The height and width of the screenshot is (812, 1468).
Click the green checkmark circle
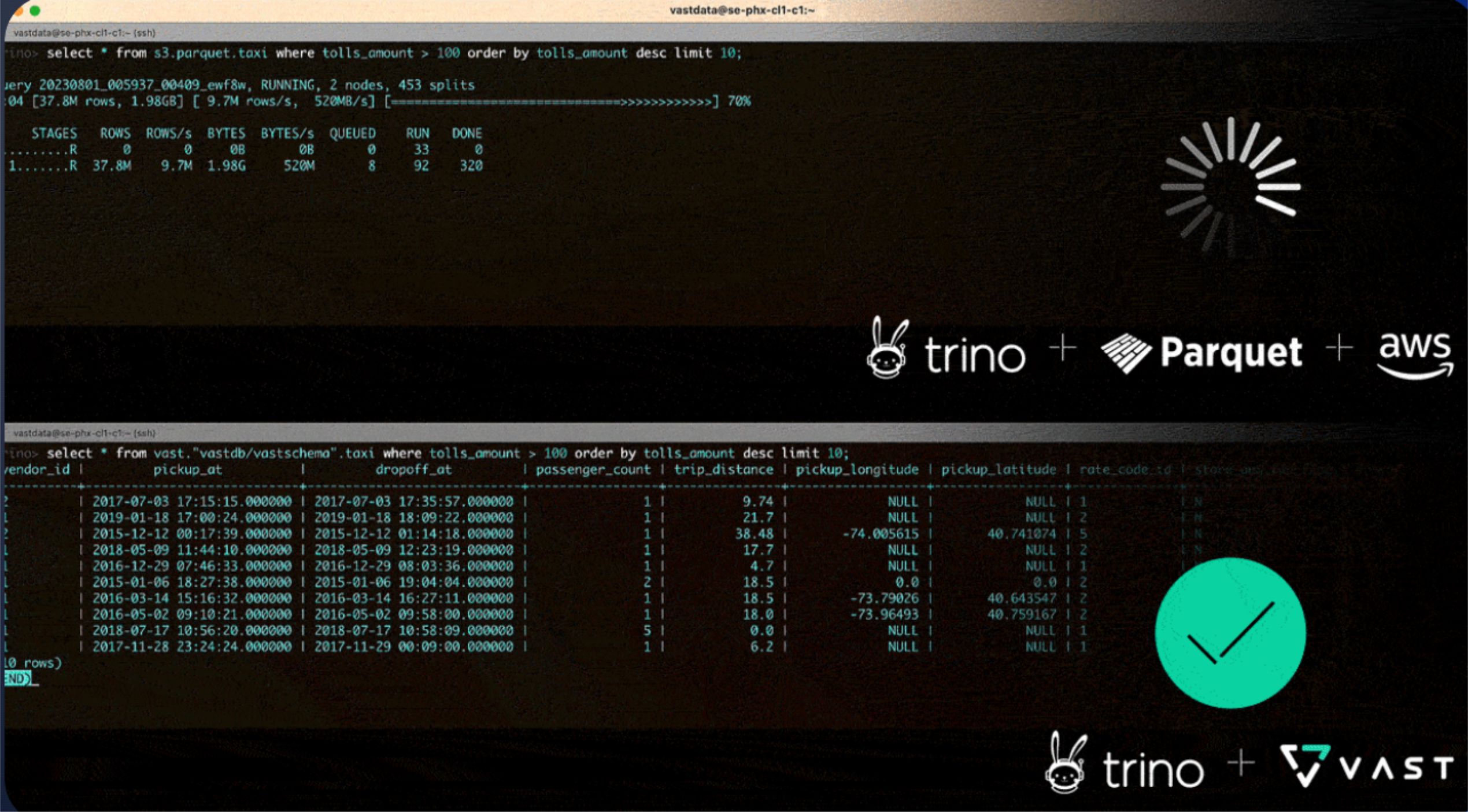tap(1230, 633)
